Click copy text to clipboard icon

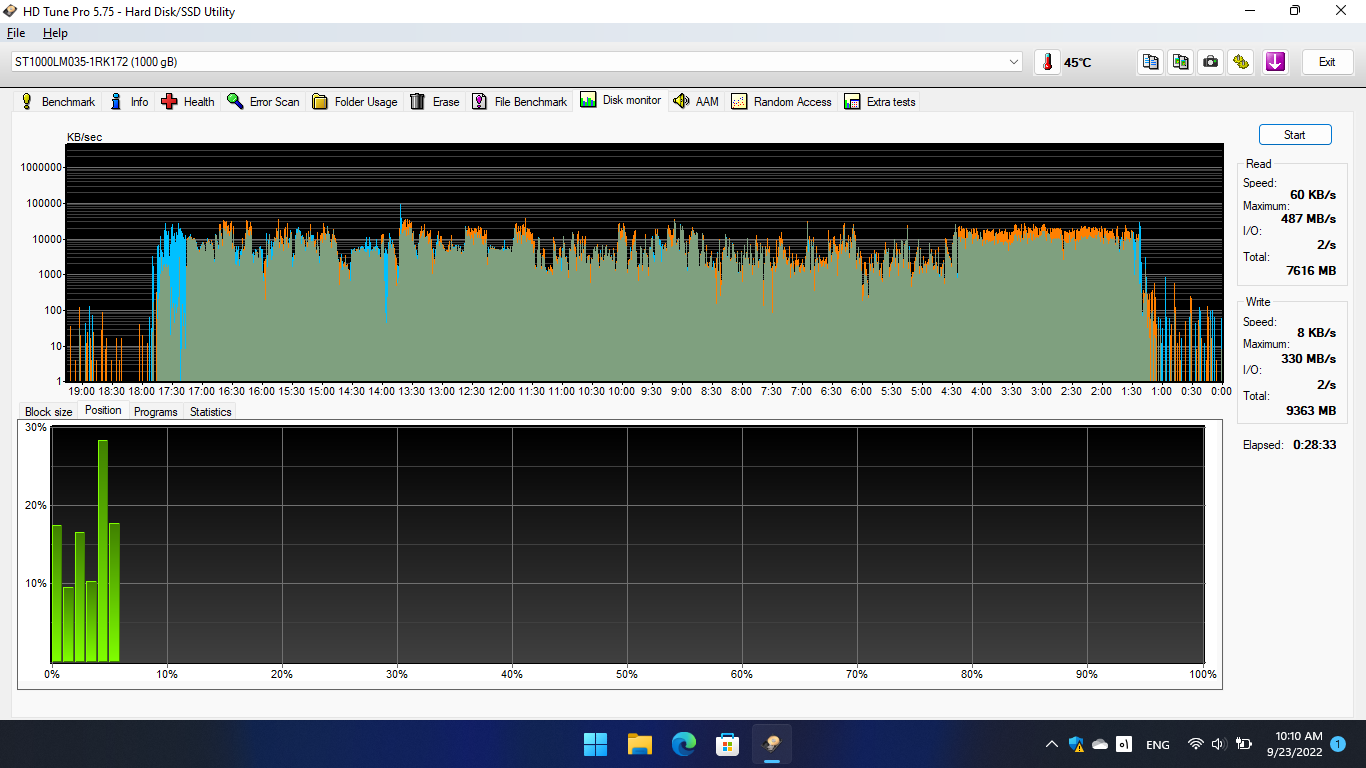[x=1151, y=62]
